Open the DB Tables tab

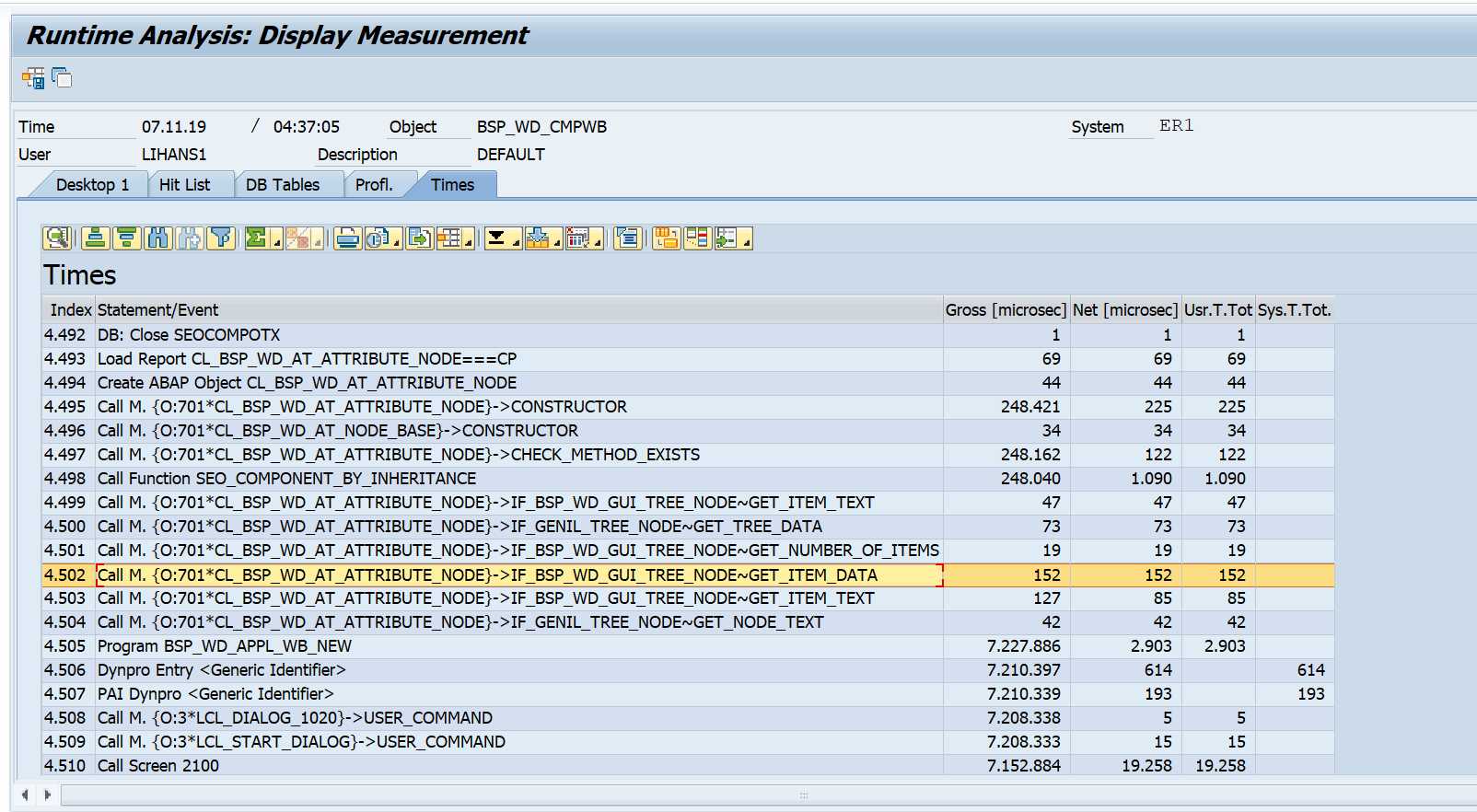[283, 185]
